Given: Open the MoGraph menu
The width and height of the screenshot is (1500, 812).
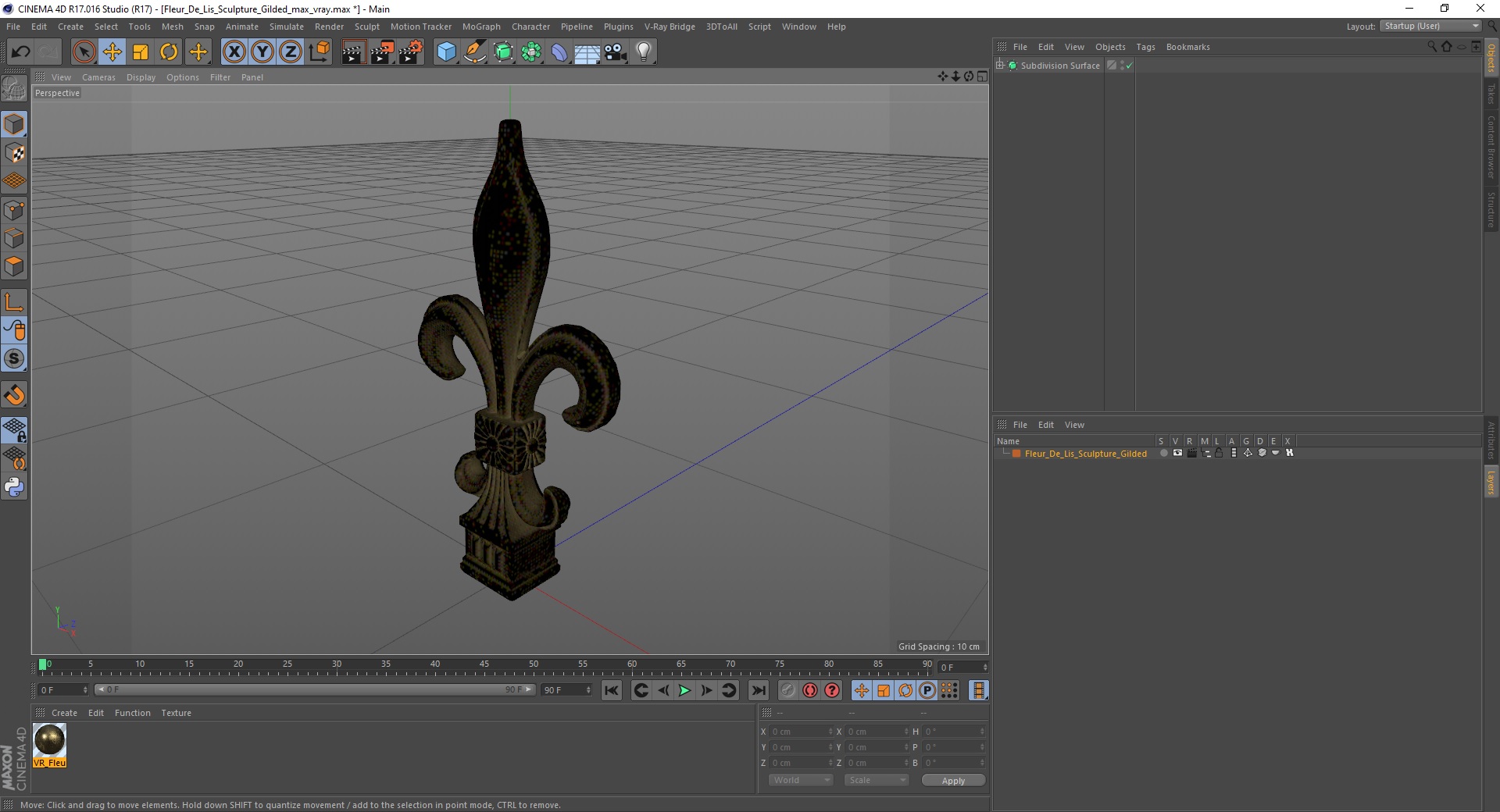Looking at the screenshot, I should (x=481, y=27).
